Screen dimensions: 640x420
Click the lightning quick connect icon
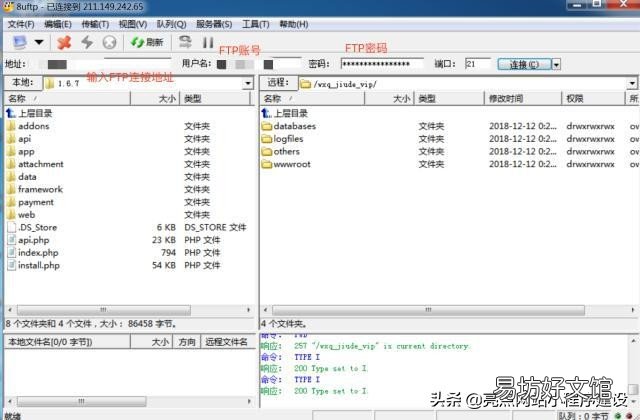coord(87,42)
